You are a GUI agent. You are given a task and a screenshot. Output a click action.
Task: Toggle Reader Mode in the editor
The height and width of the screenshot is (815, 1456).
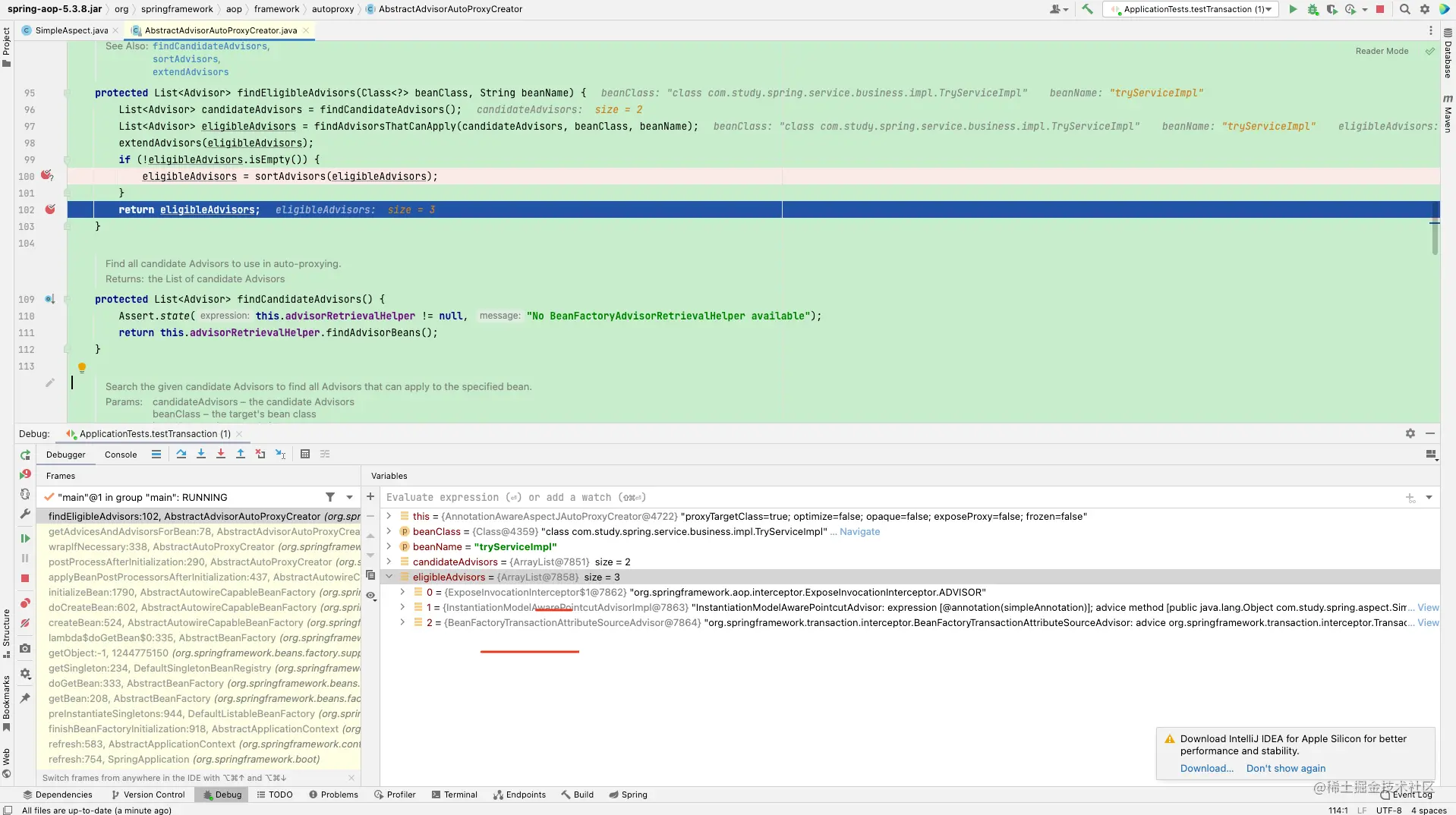(1382, 51)
